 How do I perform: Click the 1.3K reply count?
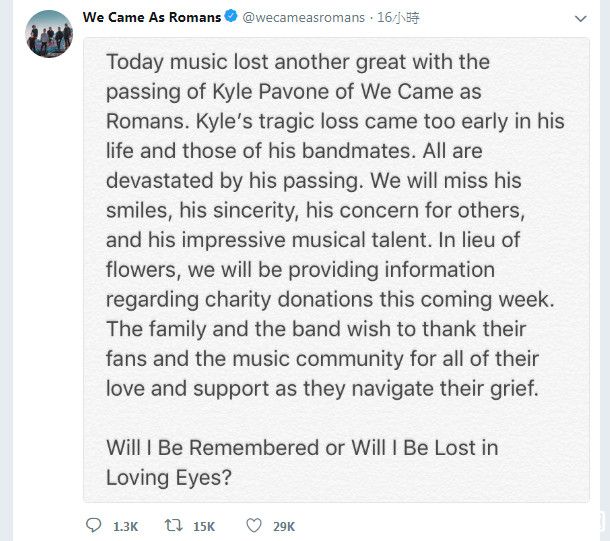[125, 526]
